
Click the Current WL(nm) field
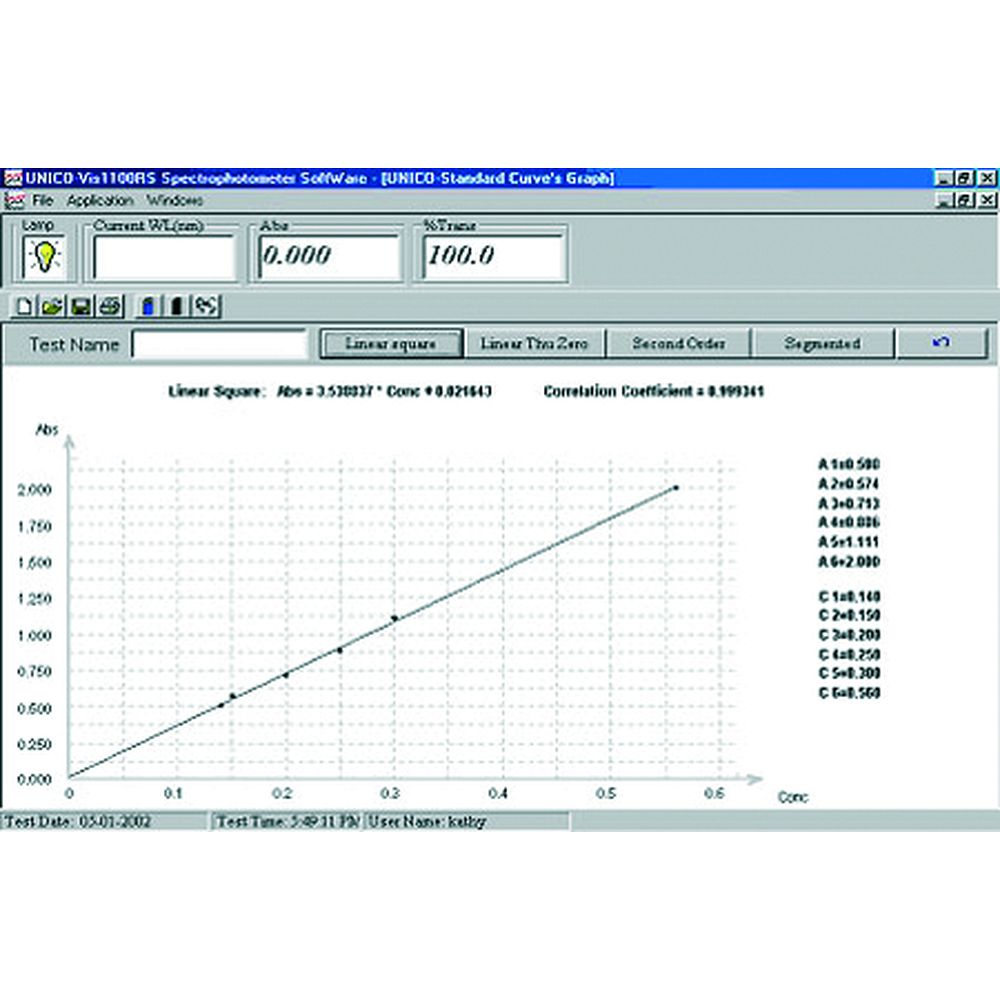[164, 258]
